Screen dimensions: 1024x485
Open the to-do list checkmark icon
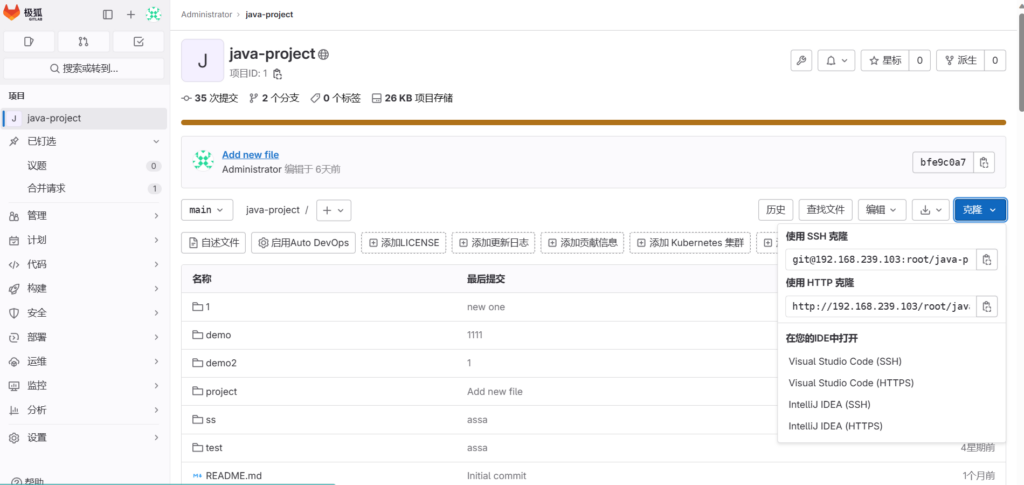138,41
